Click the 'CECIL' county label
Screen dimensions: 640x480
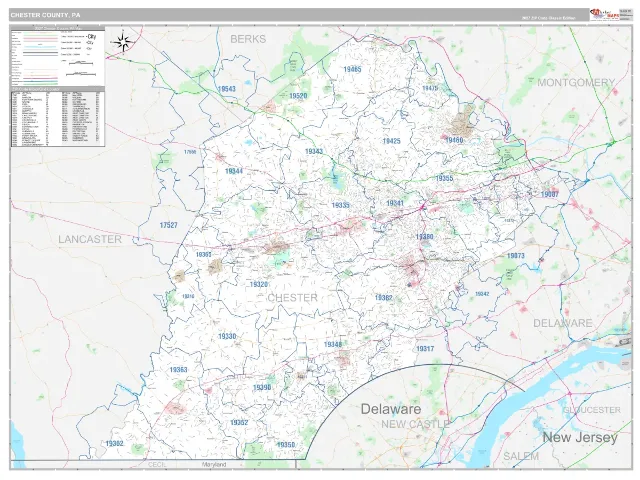click(x=157, y=465)
